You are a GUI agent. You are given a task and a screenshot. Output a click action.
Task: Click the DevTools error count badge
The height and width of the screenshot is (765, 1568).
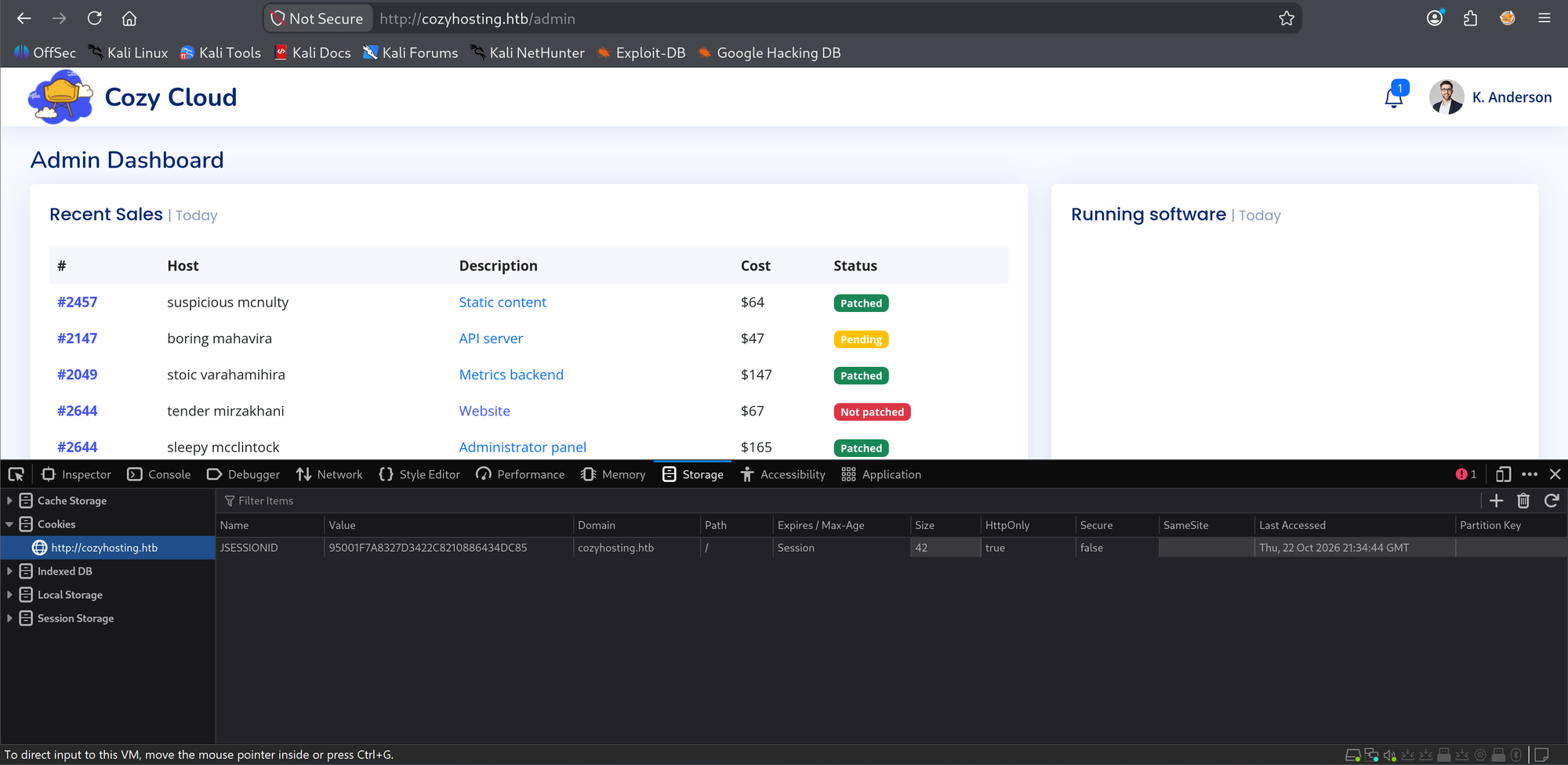1466,474
